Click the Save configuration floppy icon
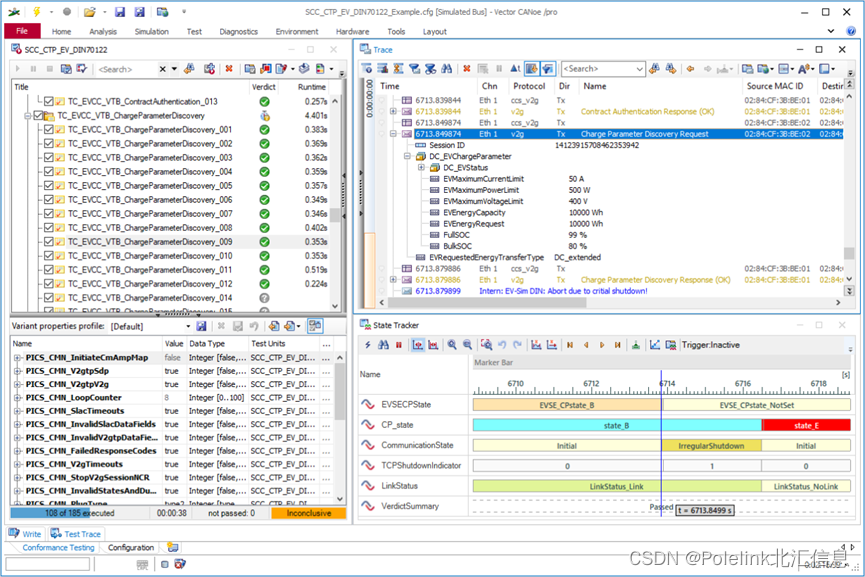Screen dimensions: 865x577 [x=119, y=12]
